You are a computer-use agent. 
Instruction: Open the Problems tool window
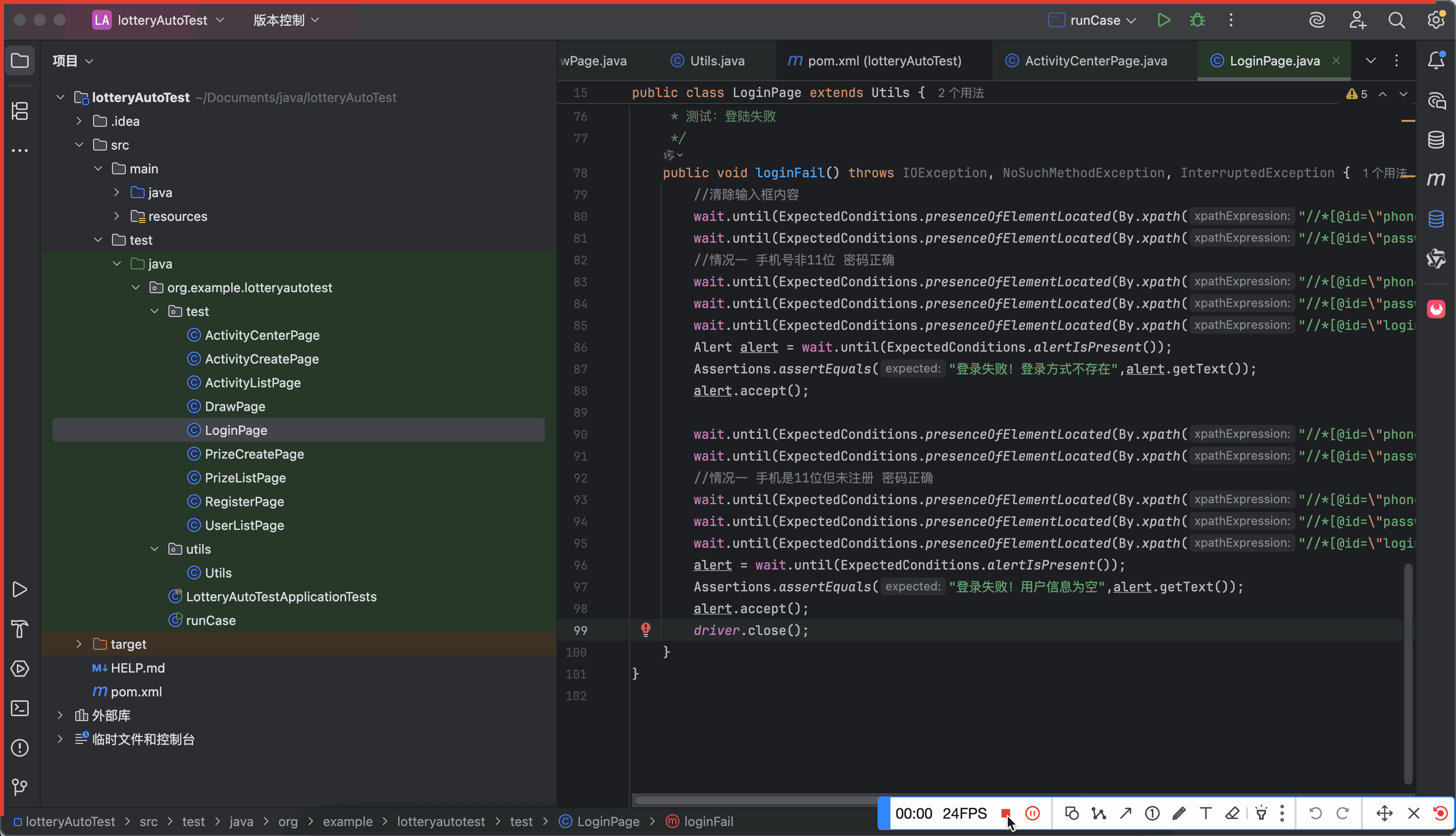(20, 747)
